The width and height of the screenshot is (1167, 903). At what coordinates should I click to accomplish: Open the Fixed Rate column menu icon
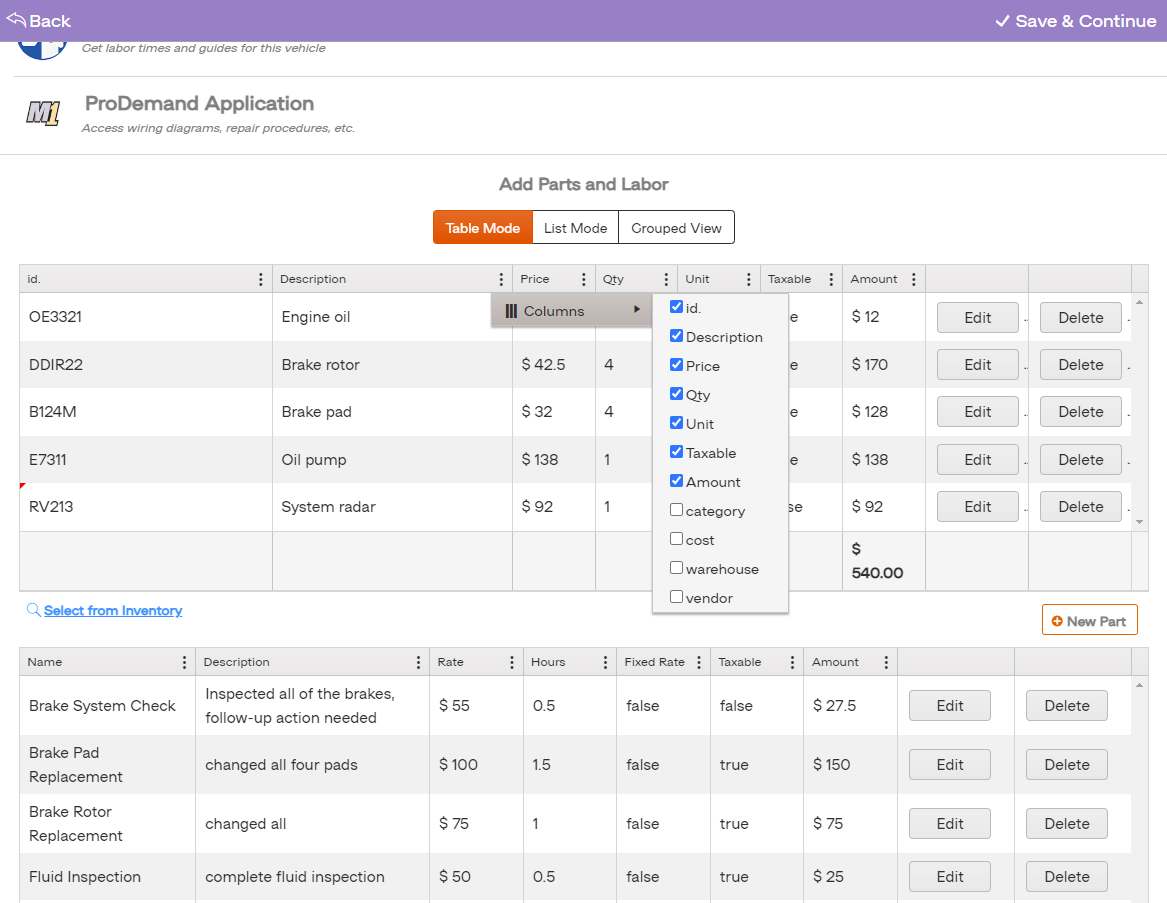[x=699, y=663]
